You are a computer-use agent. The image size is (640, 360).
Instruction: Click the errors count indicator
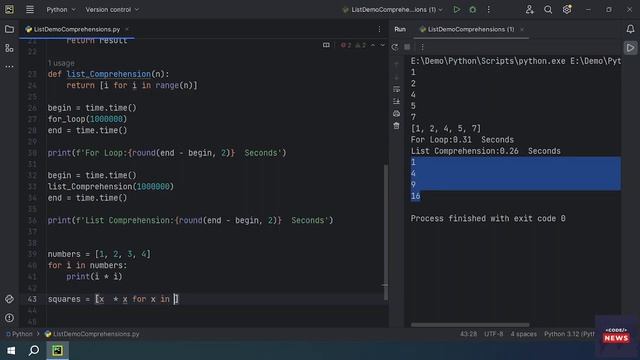pos(346,45)
